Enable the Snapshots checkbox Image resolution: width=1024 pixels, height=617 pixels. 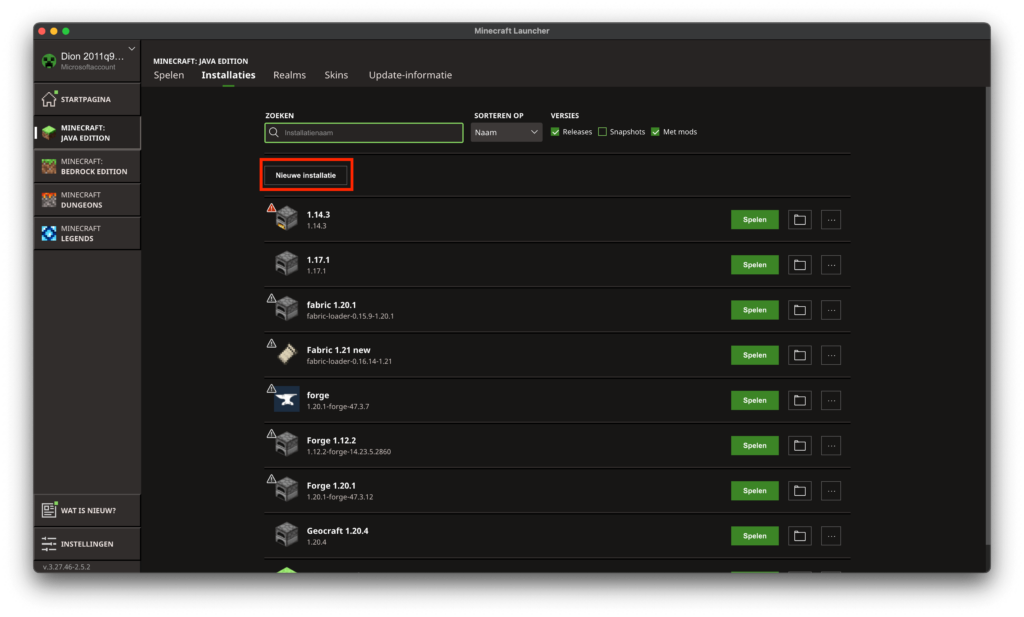pyautogui.click(x=602, y=132)
